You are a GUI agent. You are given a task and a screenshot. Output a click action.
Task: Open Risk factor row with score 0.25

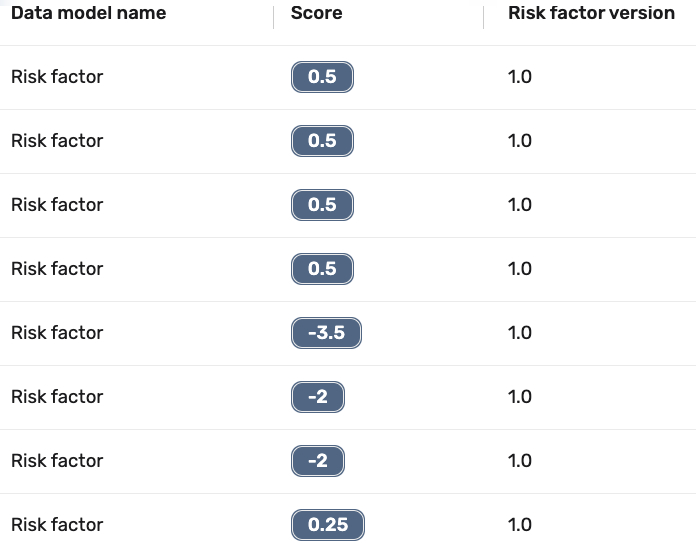click(57, 525)
